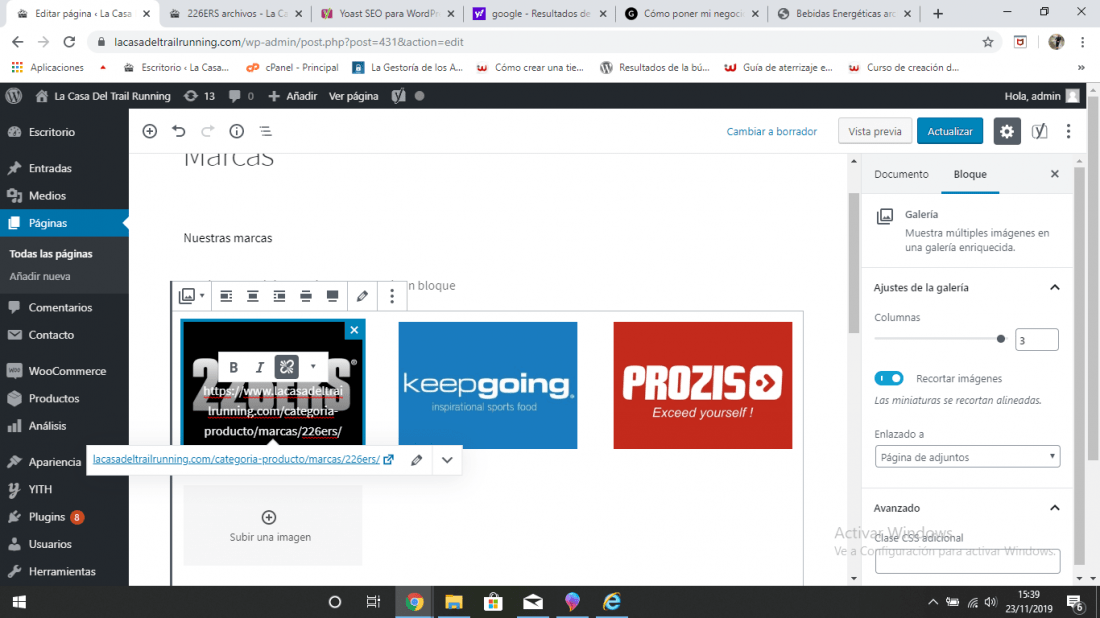Adjust the Columnas slider handle
This screenshot has width=1100, height=618.
(1001, 339)
